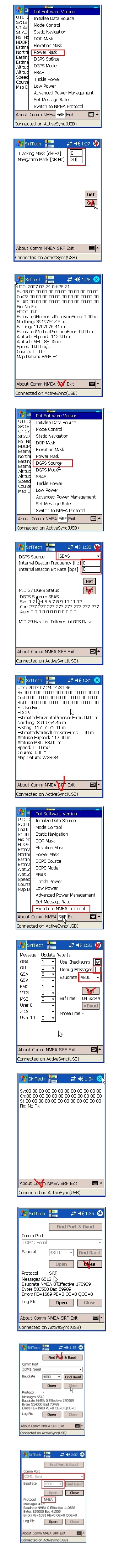The image size is (135, 1568).
Task: Expand input panel arrow in 1:33 screen
Action: pos(100,1049)
